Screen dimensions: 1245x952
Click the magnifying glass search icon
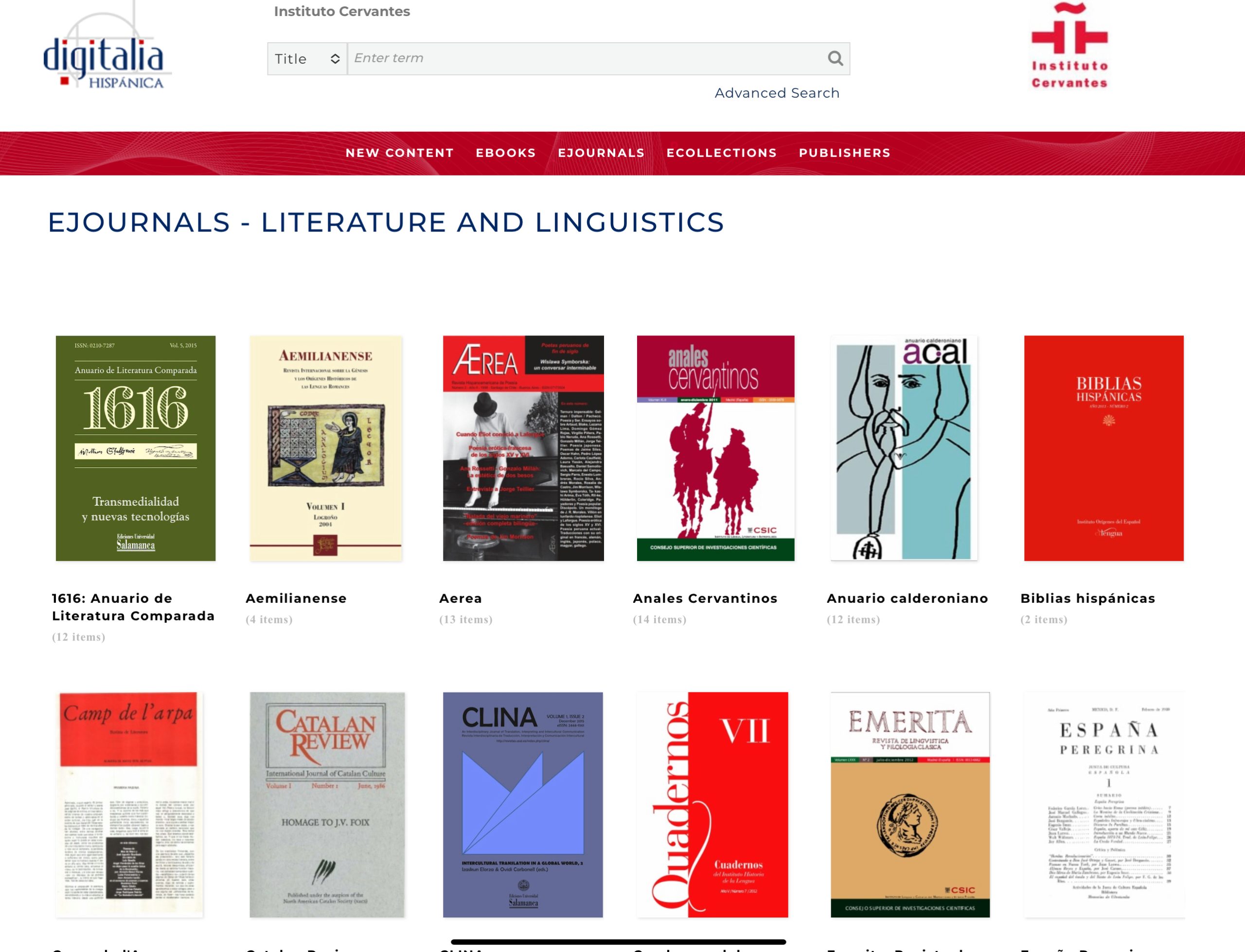click(x=835, y=58)
